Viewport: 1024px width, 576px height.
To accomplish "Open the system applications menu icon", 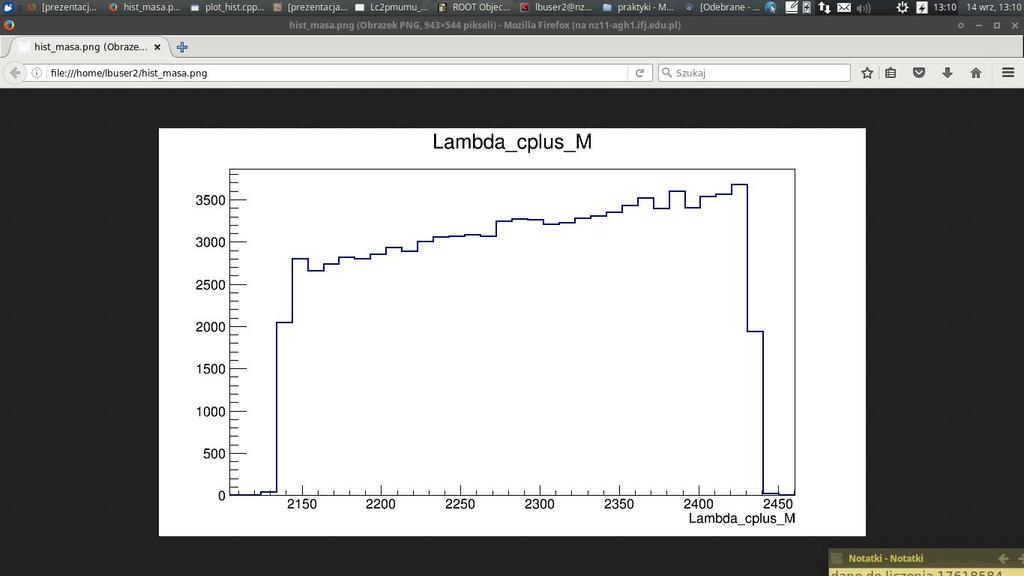I will point(8,7).
